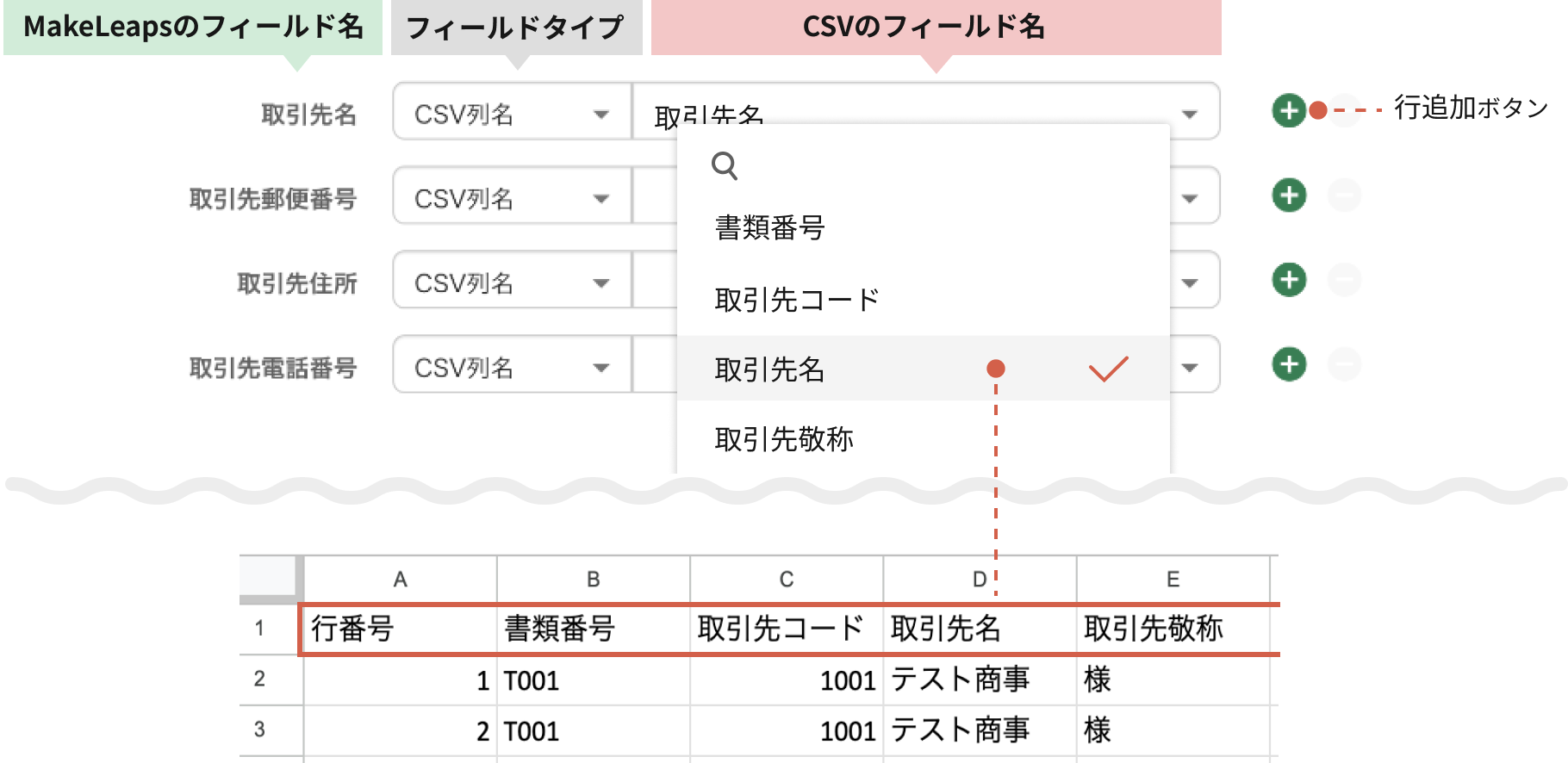This screenshot has height=763, width=1568.
Task: Click the search magnifier icon in dropdown
Action: [725, 165]
